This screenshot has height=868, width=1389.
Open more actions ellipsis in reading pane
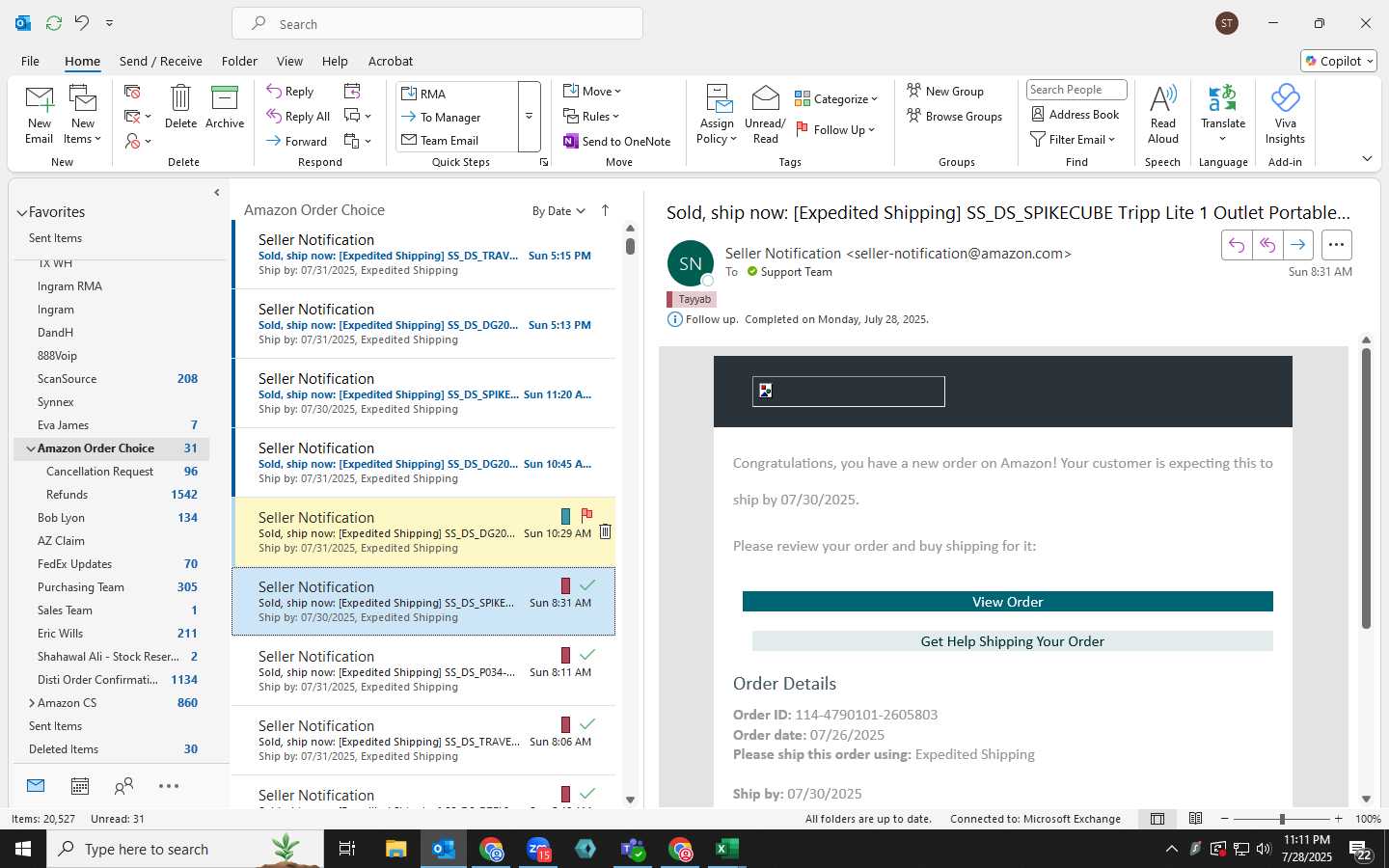(1336, 245)
